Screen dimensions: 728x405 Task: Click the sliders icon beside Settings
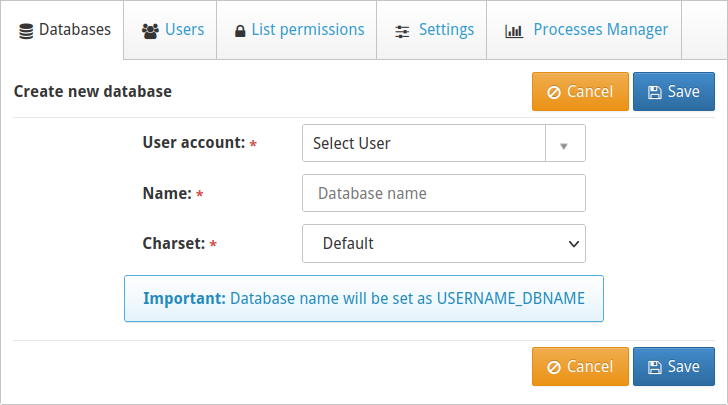[402, 31]
